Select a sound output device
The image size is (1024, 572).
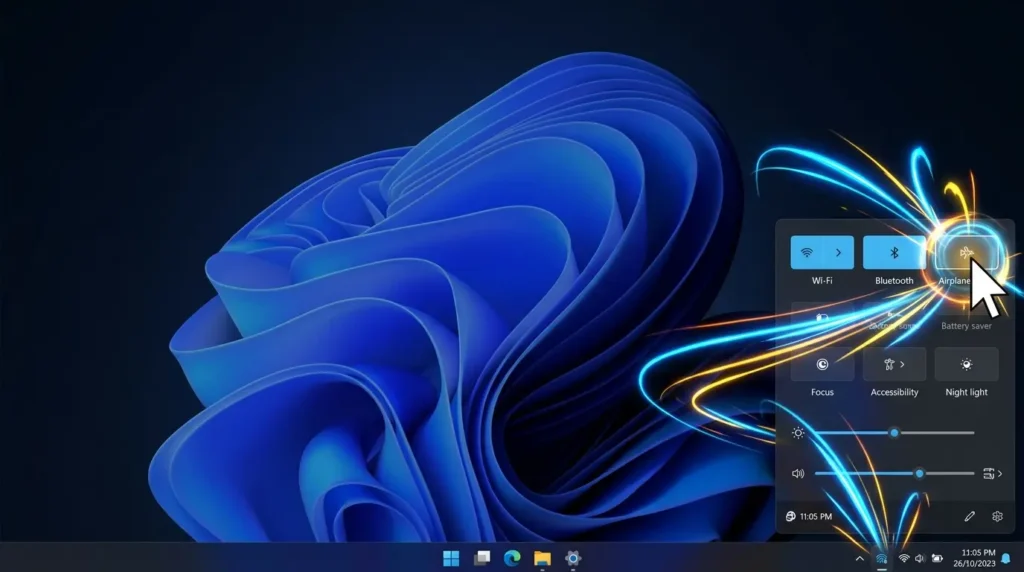[x=993, y=473]
